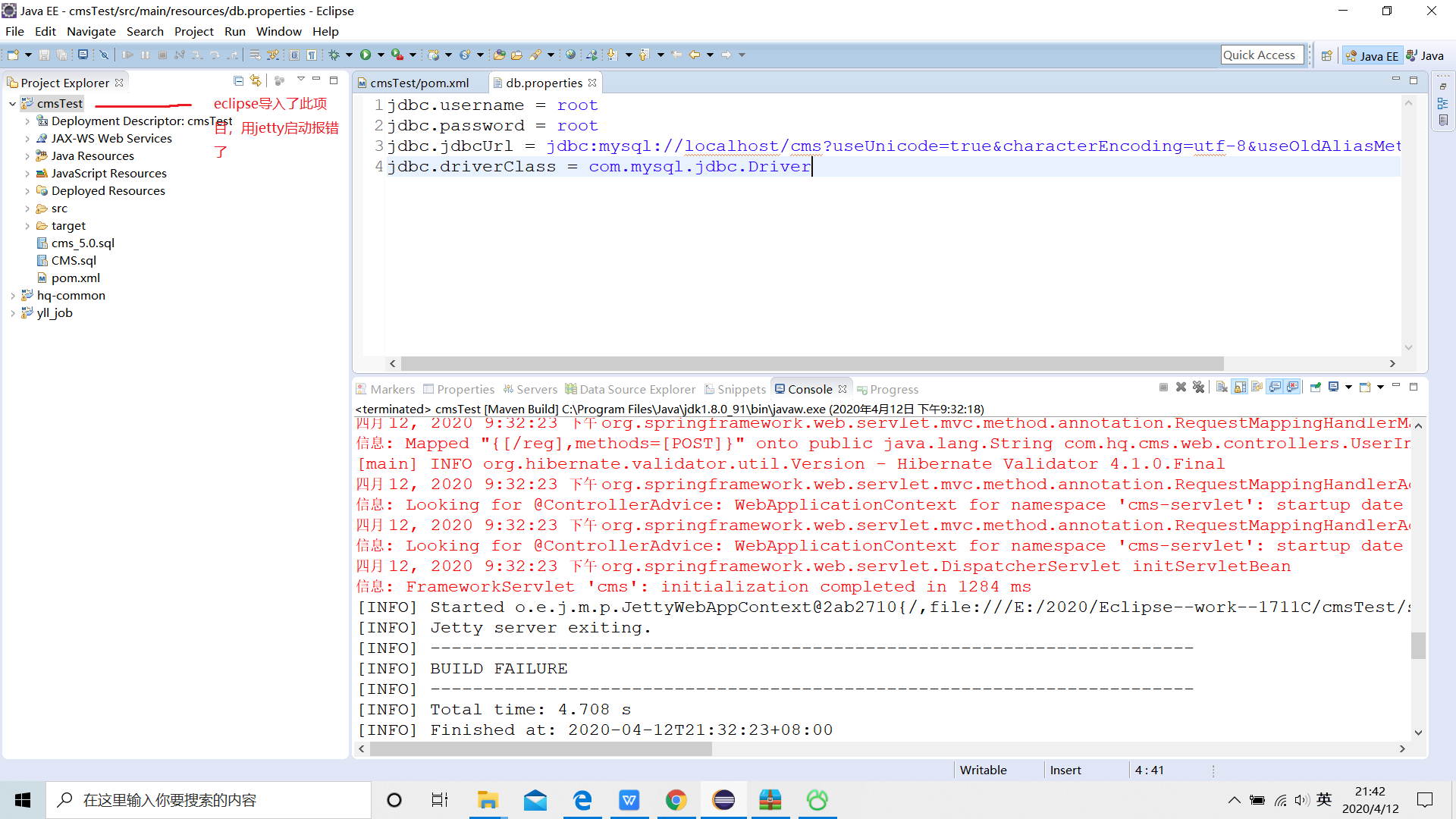Click the Open Console icon
Image resolution: width=1456 pixels, height=819 pixels.
[x=1365, y=387]
